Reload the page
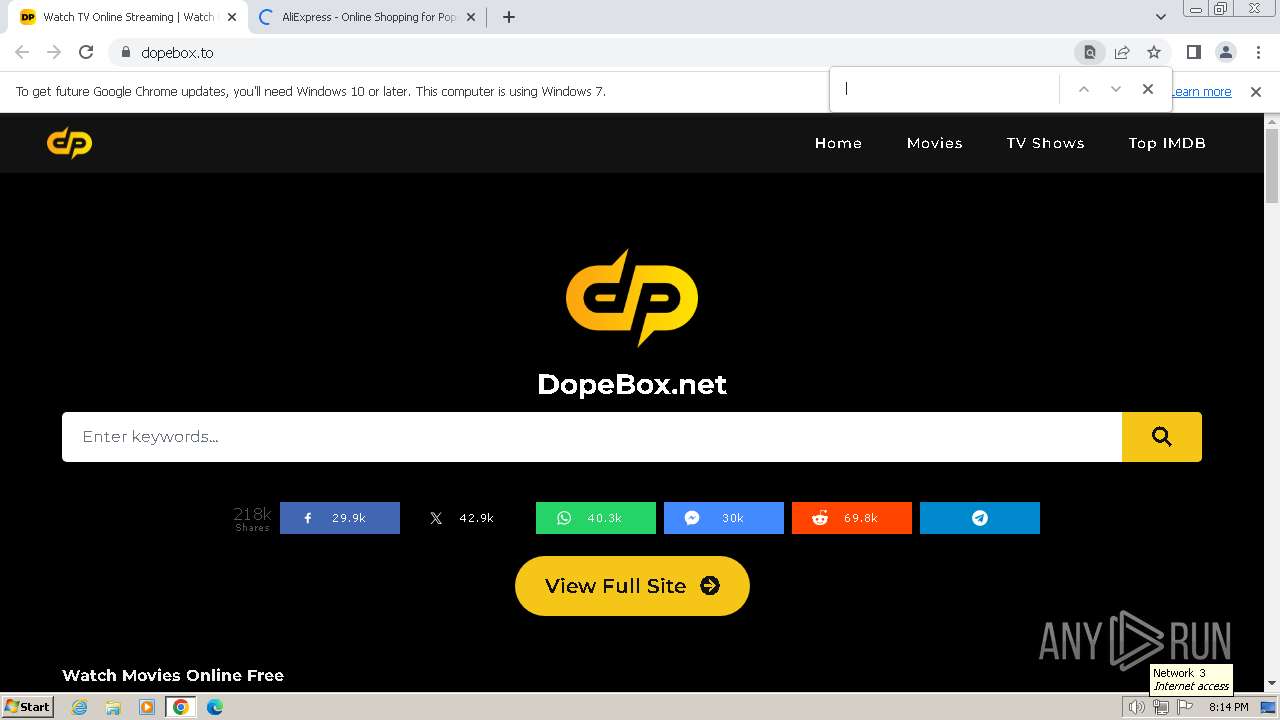 tap(86, 52)
